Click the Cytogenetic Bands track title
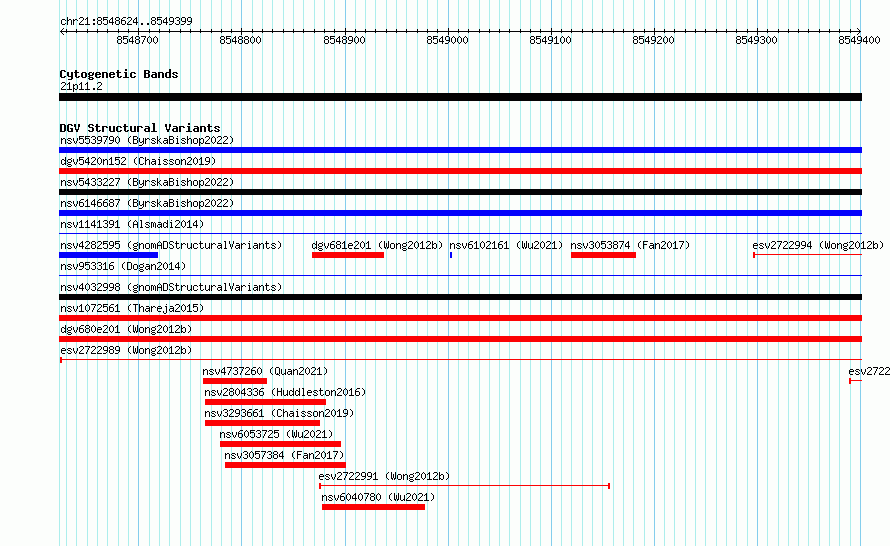Image resolution: width=890 pixels, height=546 pixels. pos(119,74)
